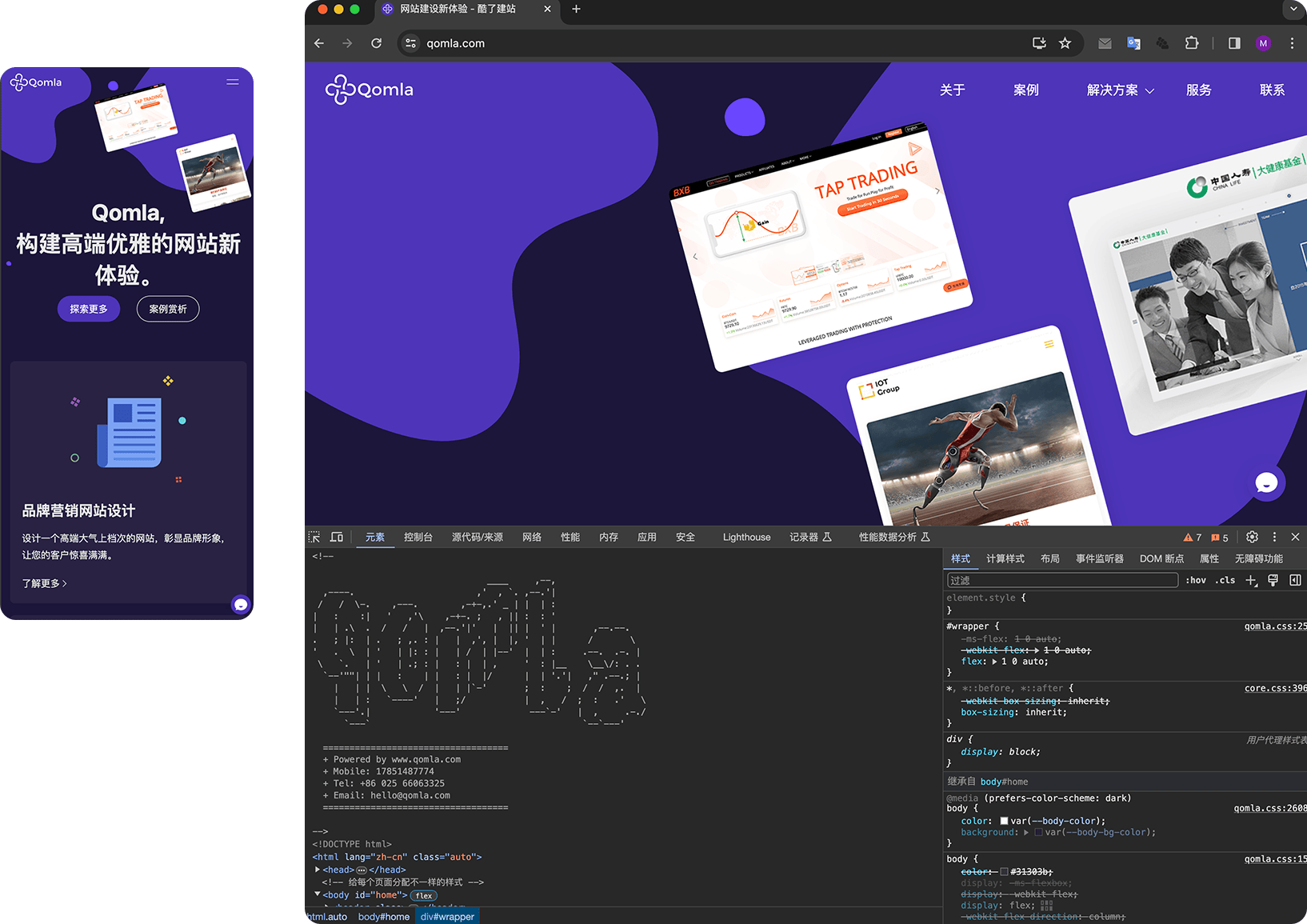Viewport: 1307px width, 924px height.
Task: Switch to the Lighthouse tab
Action: coord(746,538)
